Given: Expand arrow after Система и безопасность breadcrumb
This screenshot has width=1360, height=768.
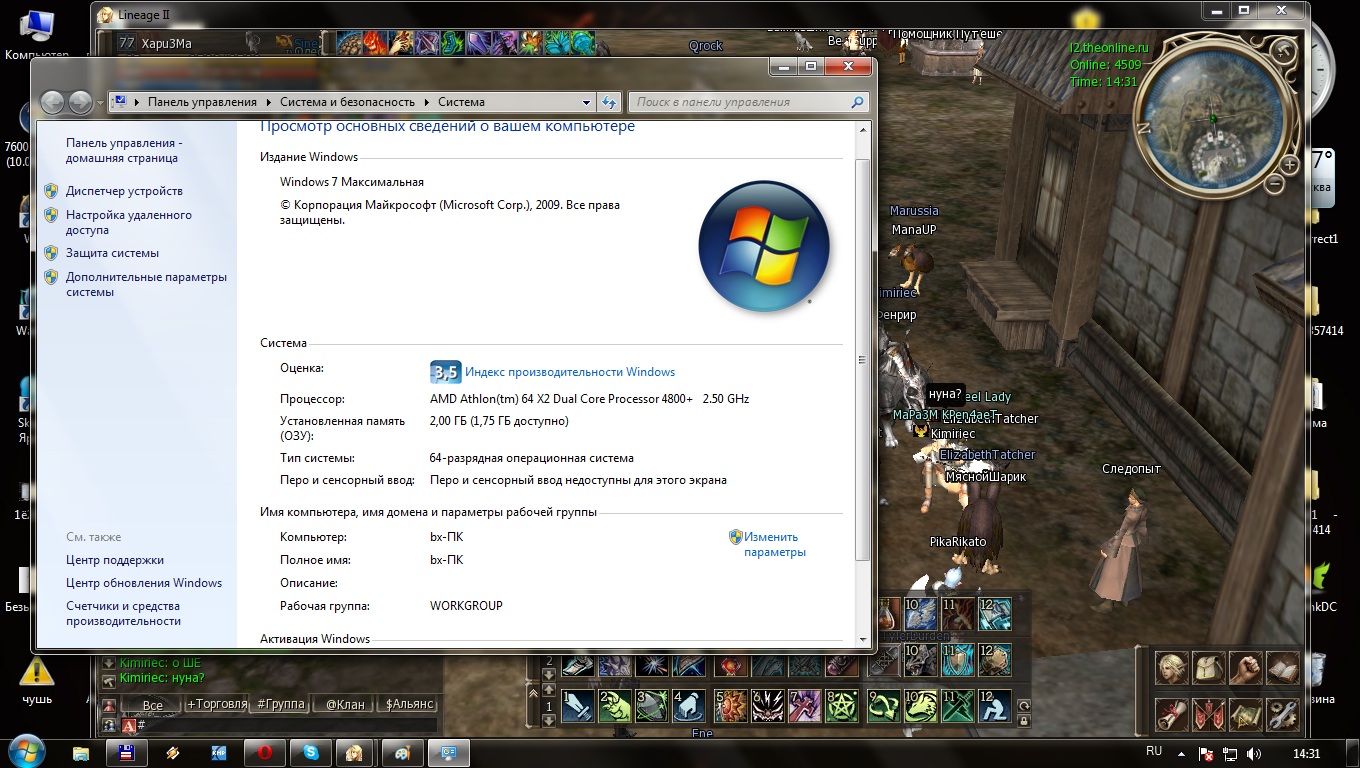Looking at the screenshot, I should click(x=426, y=102).
